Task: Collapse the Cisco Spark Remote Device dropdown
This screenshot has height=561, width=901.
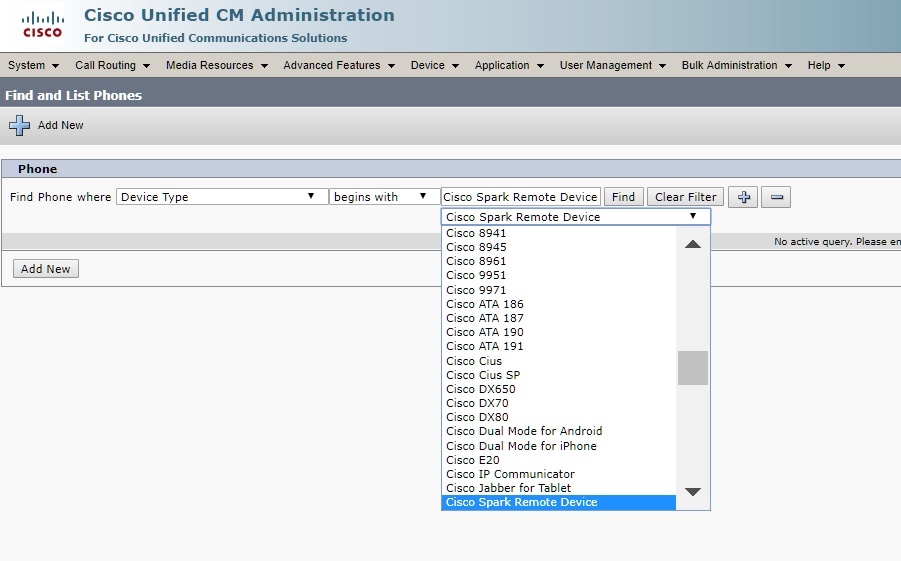Action: [x=576, y=217]
